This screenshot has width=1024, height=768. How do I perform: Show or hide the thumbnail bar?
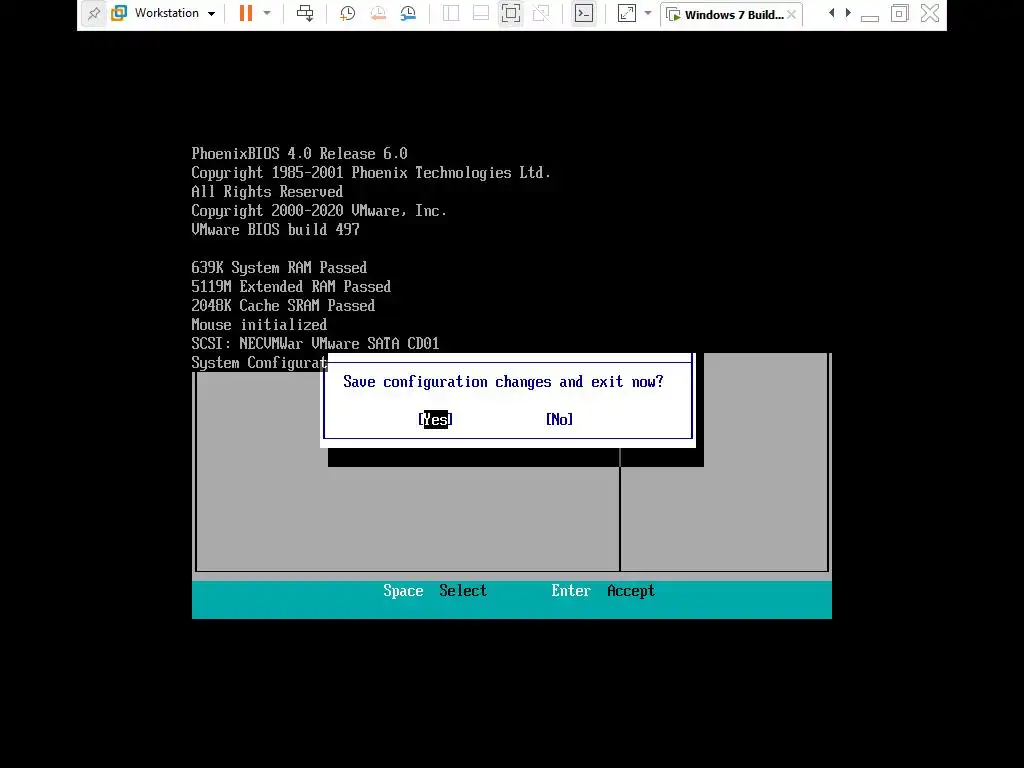pyautogui.click(x=481, y=14)
